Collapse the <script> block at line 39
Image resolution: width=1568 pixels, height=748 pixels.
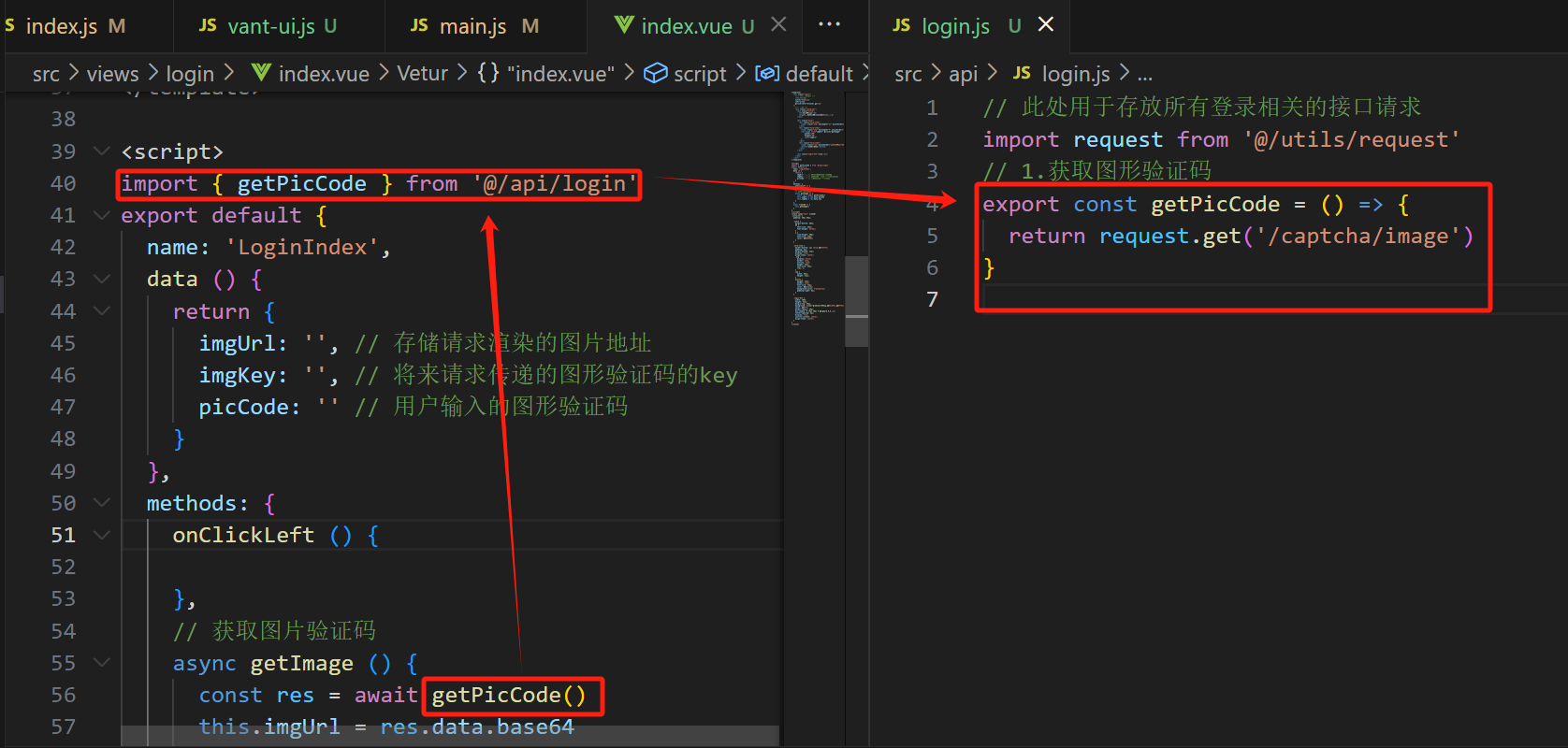point(102,151)
